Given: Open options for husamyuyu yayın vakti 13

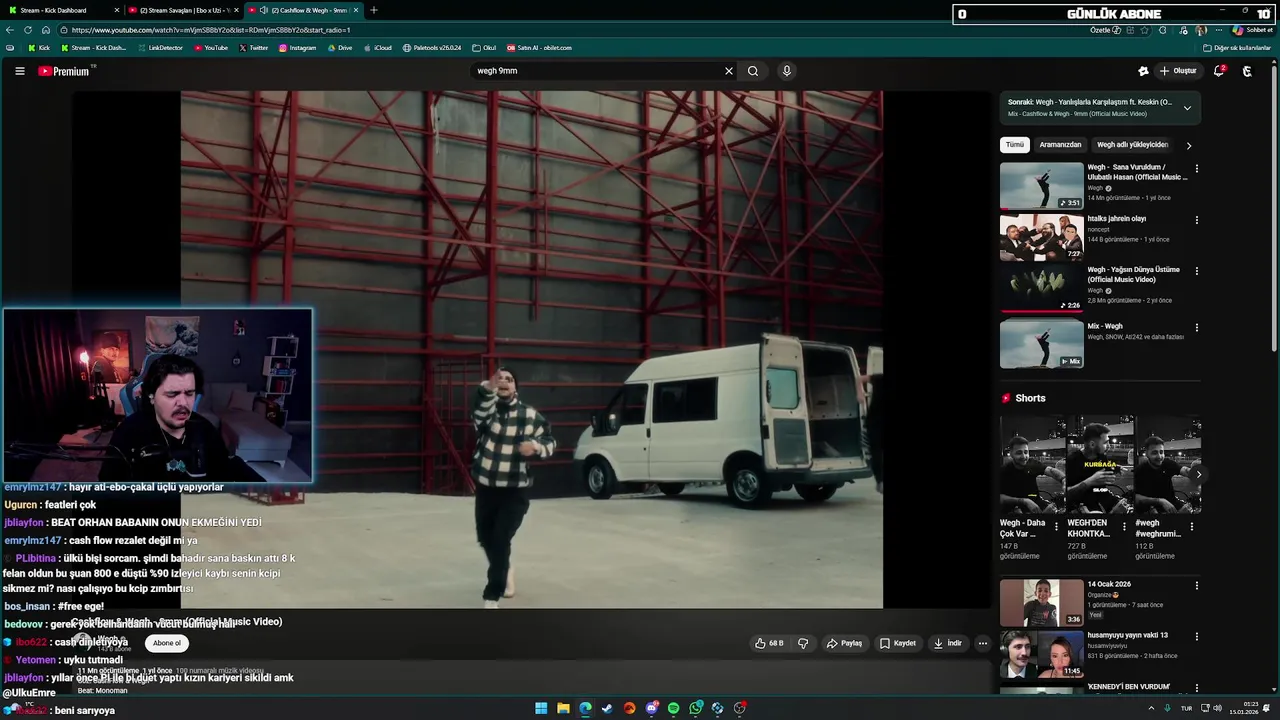Looking at the screenshot, I should click(1196, 636).
